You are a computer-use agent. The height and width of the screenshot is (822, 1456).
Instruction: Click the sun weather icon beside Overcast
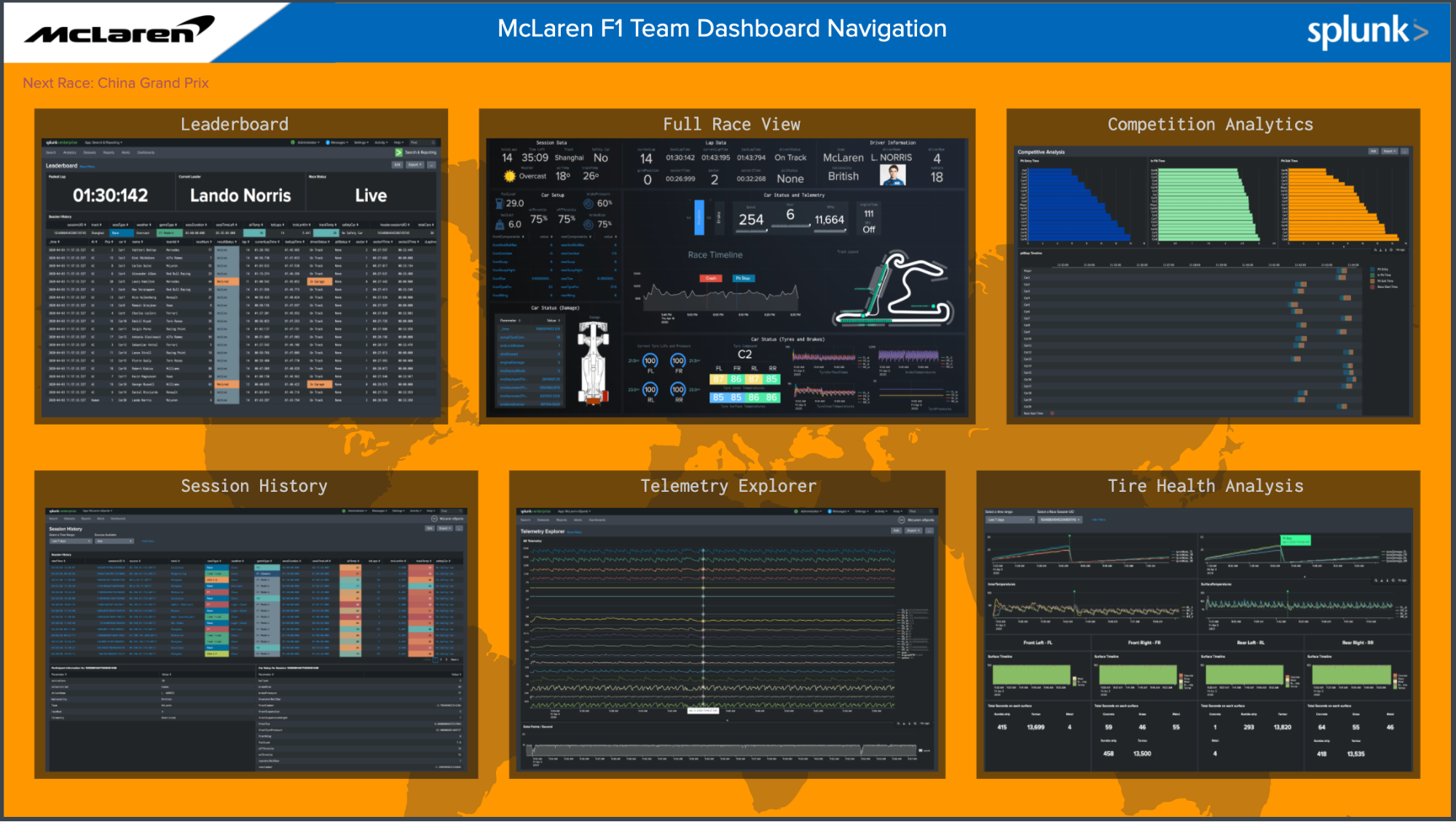(x=510, y=176)
